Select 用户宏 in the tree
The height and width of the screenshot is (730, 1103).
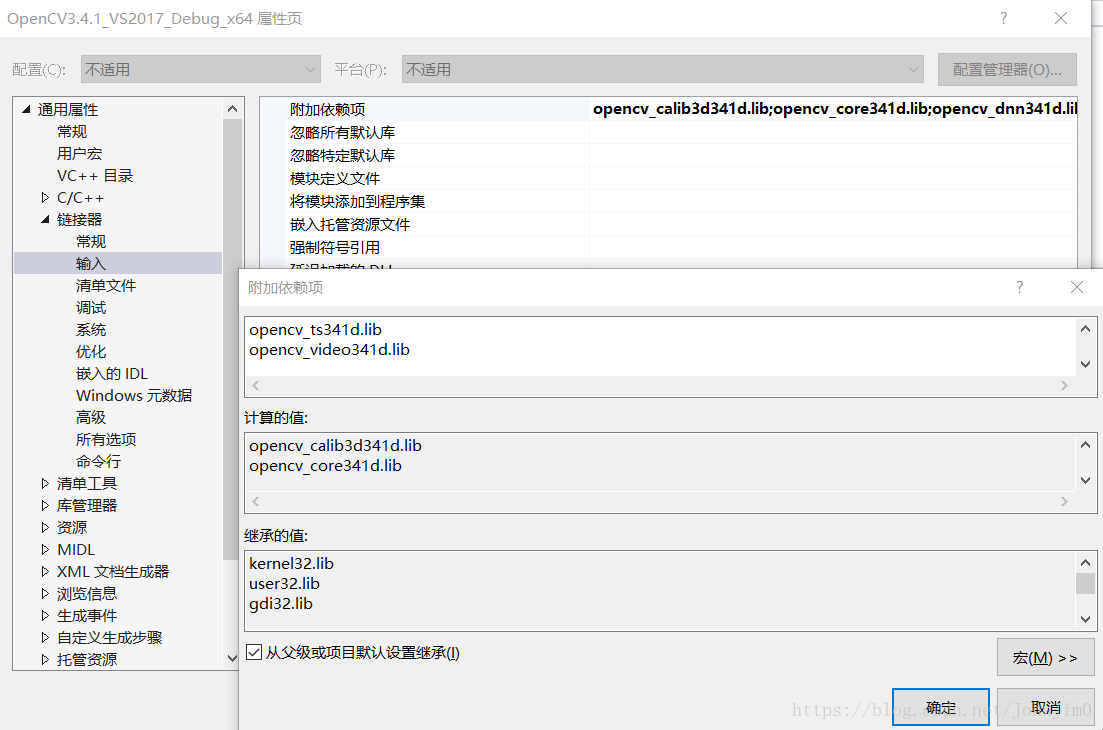[79, 153]
